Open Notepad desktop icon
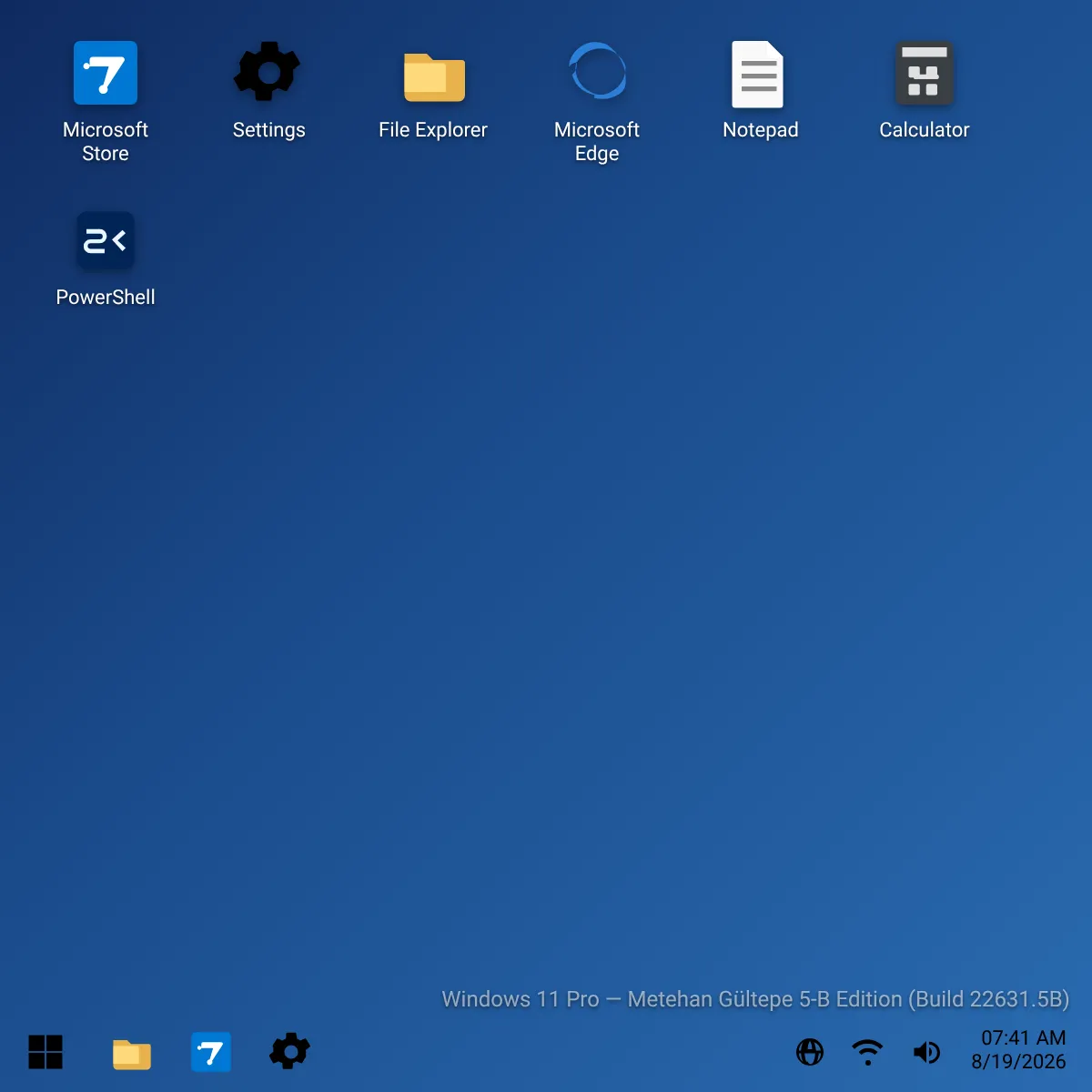 click(758, 75)
